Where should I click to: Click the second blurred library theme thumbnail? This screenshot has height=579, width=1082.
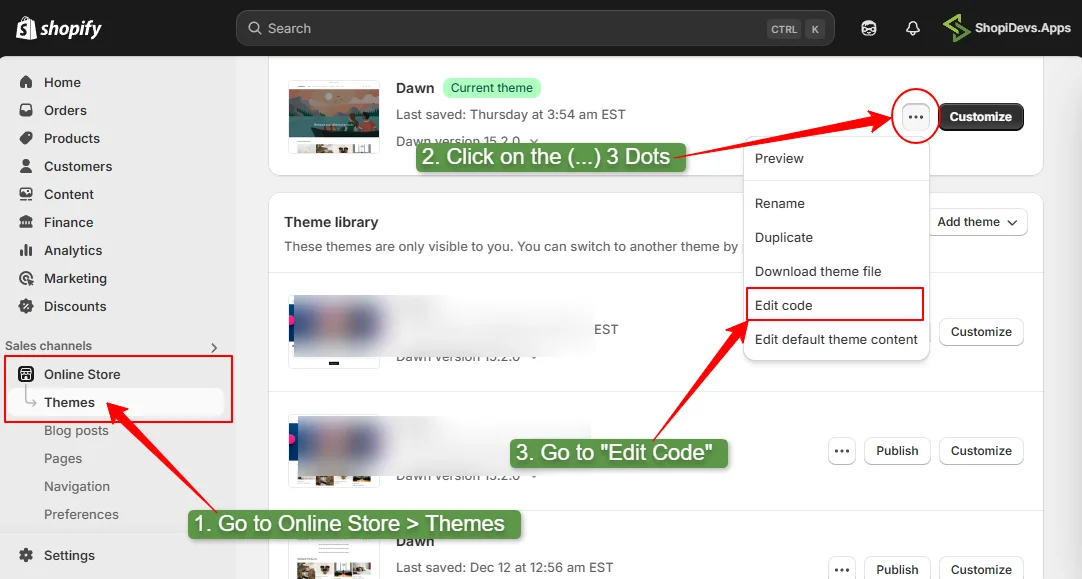(334, 451)
